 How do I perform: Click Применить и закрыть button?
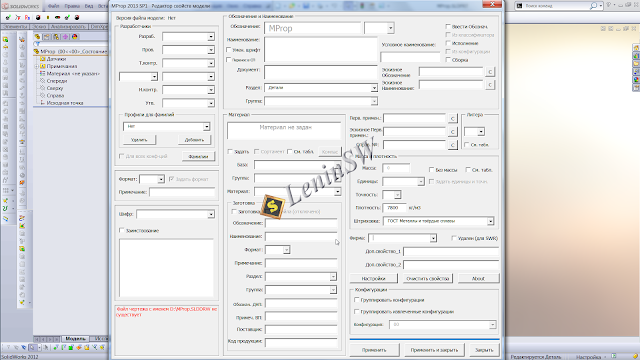434,350
